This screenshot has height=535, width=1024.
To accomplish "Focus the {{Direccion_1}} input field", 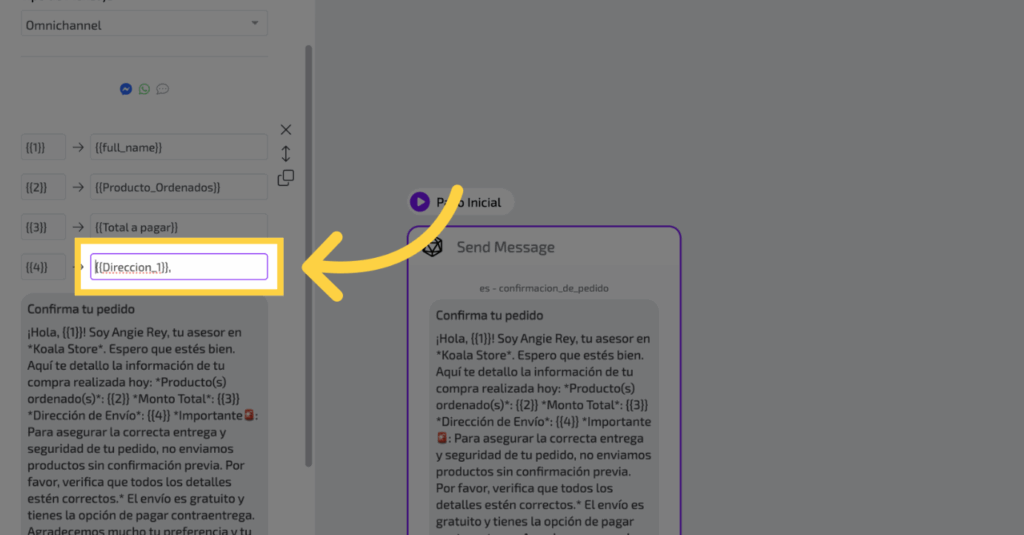I will click(x=178, y=267).
